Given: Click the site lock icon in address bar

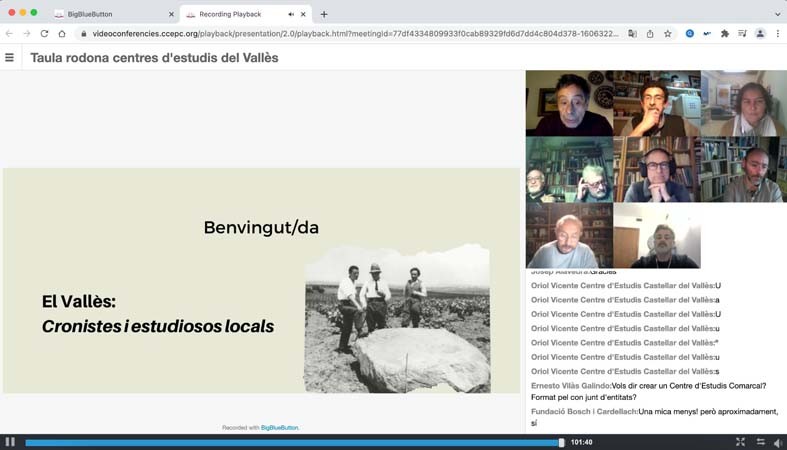Looking at the screenshot, I should tap(84, 34).
